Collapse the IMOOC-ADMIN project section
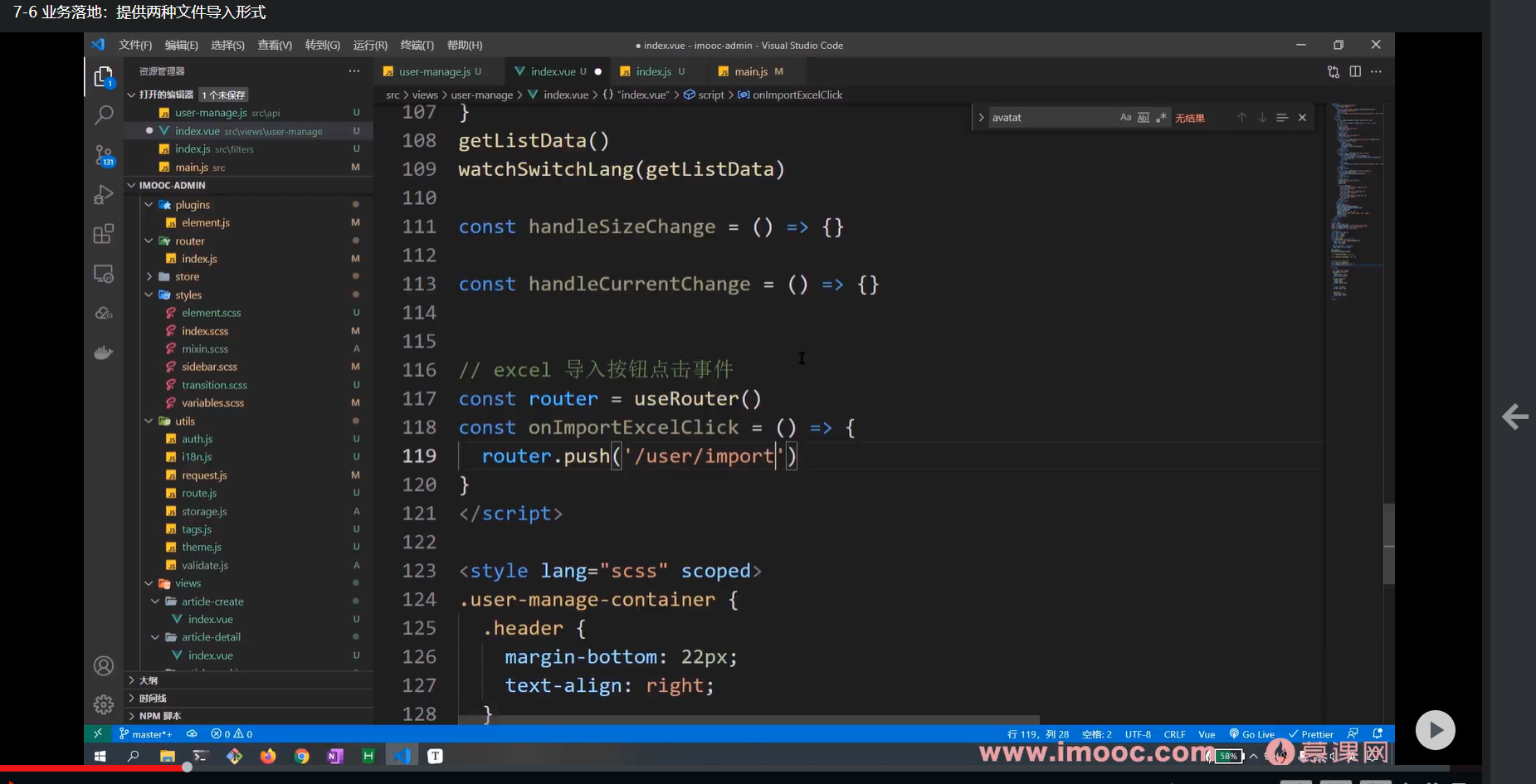1536x784 pixels. pyautogui.click(x=131, y=185)
